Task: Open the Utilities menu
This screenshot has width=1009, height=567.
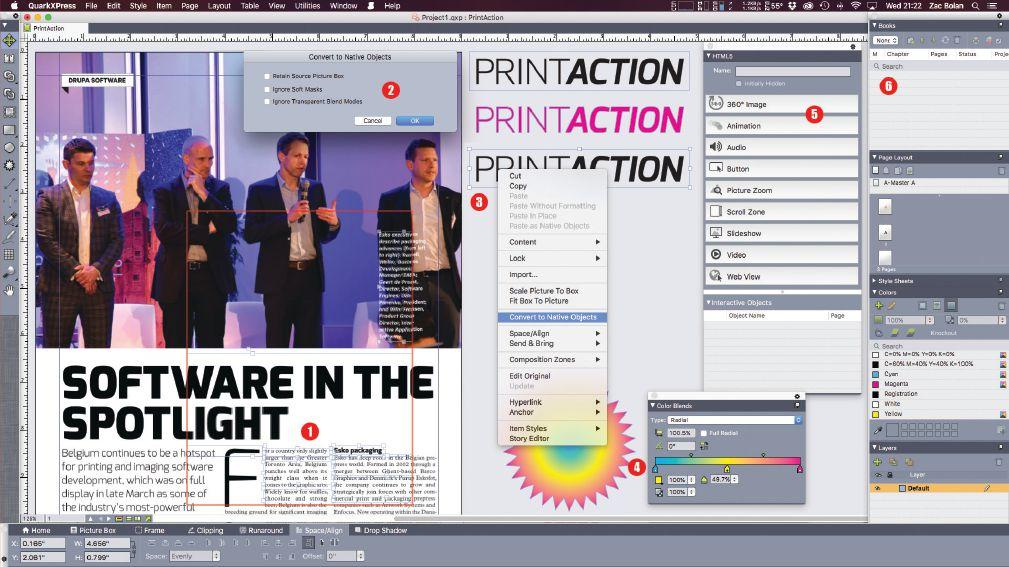Action: 307,6
